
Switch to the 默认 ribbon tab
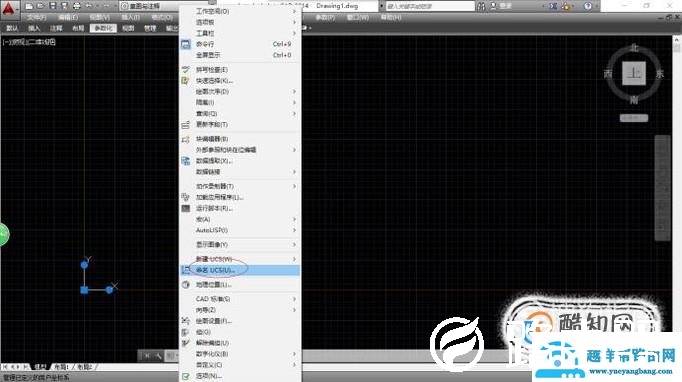coord(12,28)
